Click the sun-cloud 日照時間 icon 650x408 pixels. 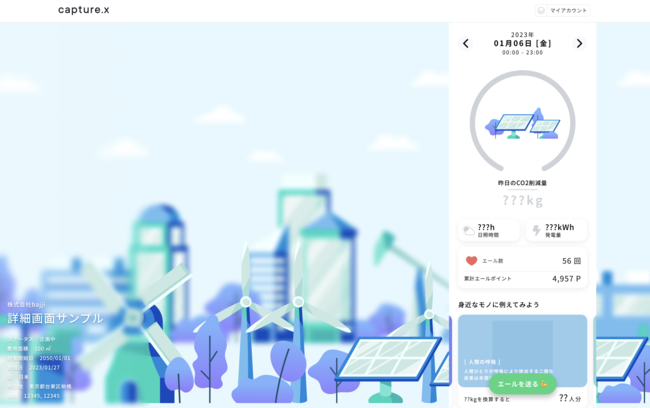468,231
